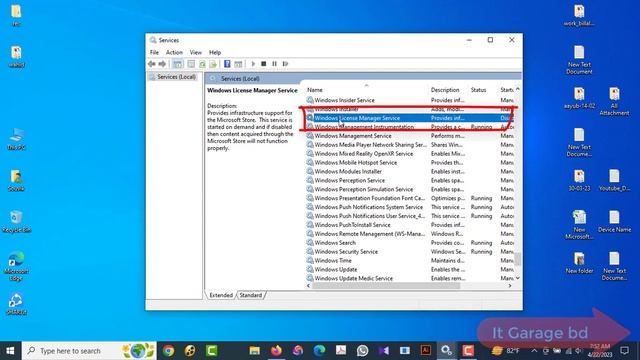Select the Windows Management Service row
The image size is (640, 360).
tap(410, 136)
